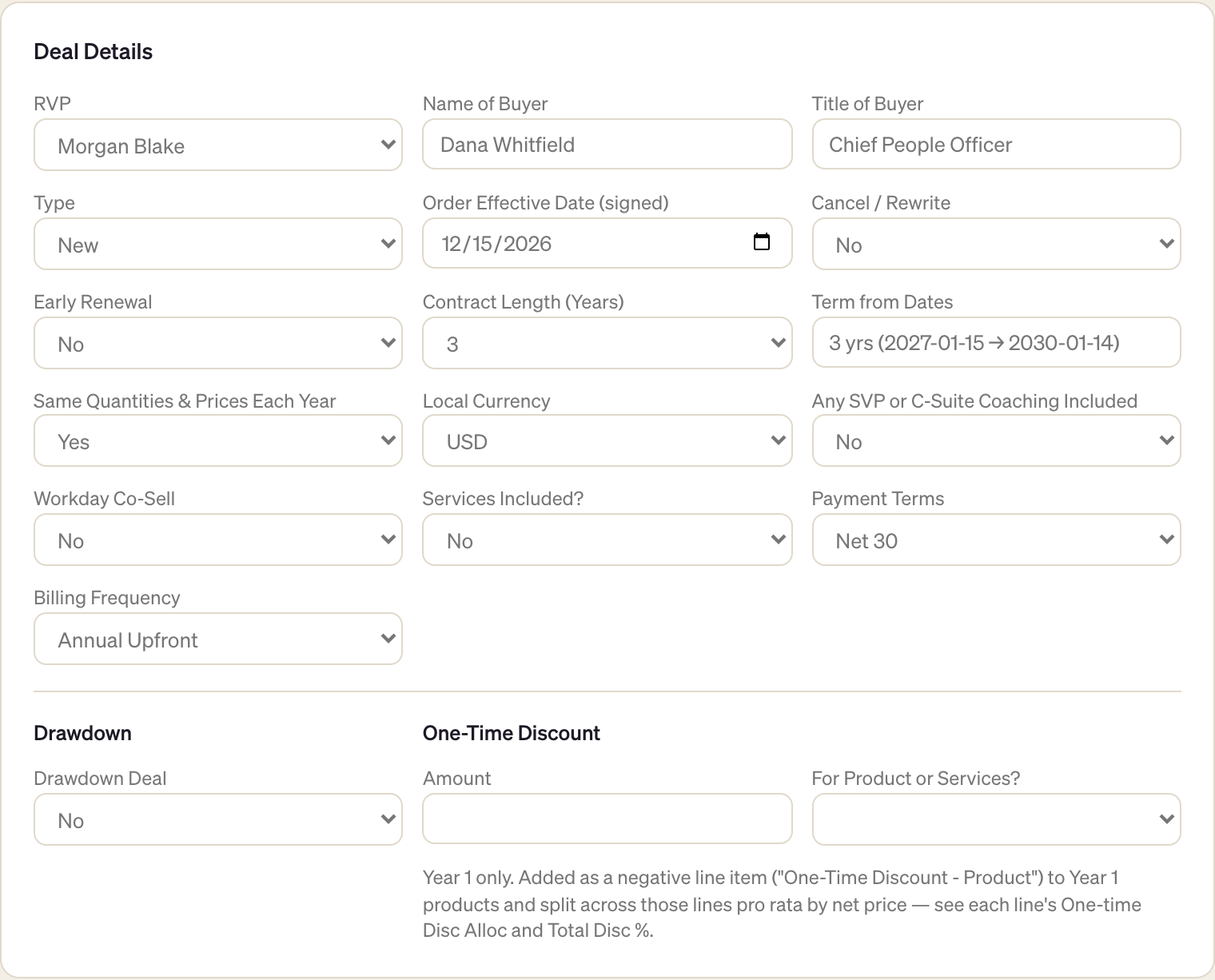Open the Services Included? dropdown
The height and width of the screenshot is (980, 1215).
click(607, 540)
